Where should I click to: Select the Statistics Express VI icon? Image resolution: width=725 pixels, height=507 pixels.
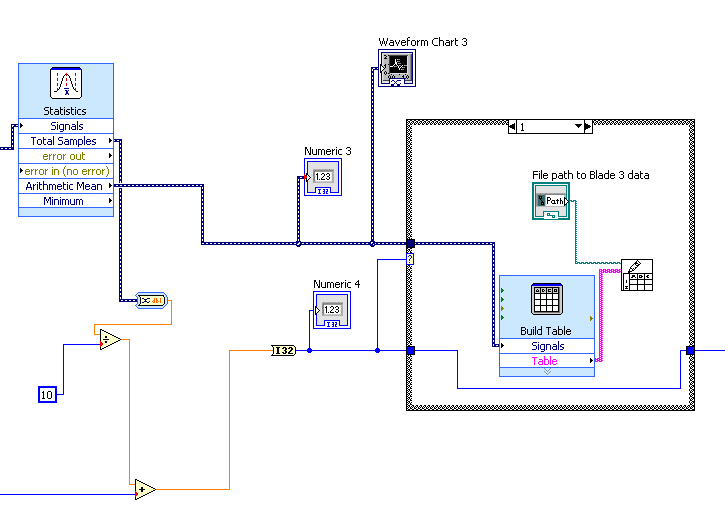[66, 83]
